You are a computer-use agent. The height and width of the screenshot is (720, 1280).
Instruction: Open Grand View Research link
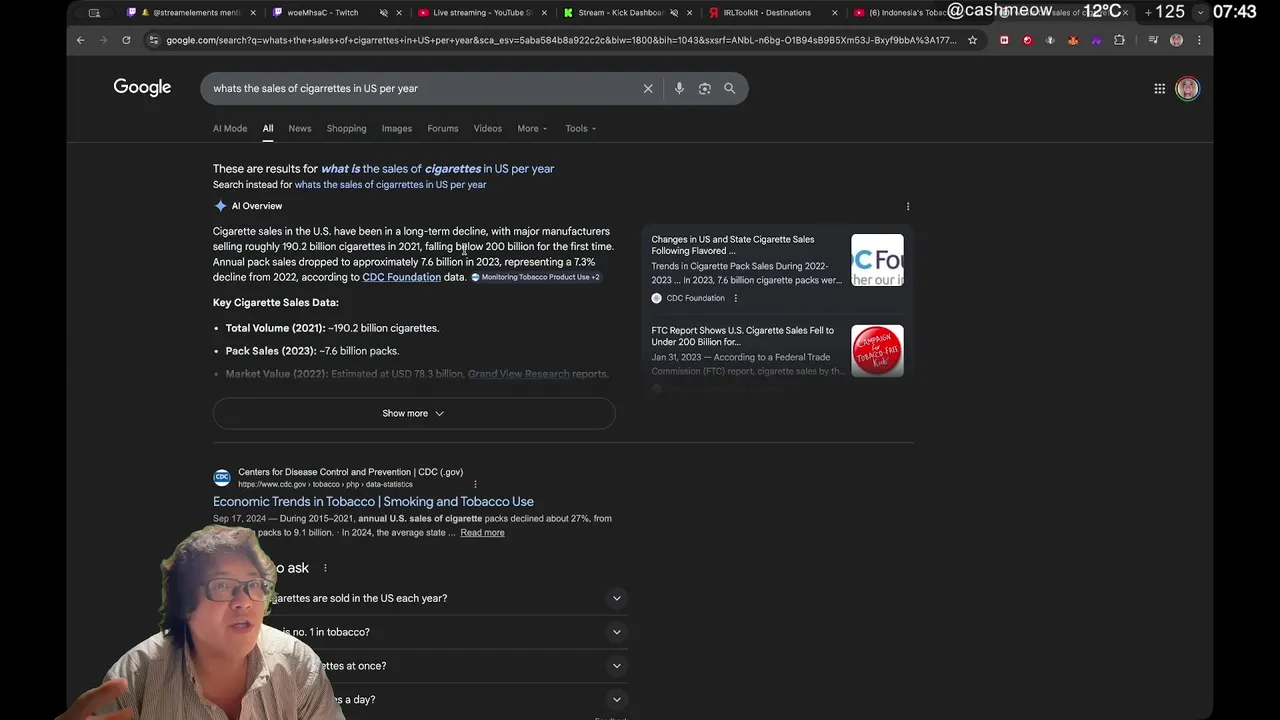point(520,374)
